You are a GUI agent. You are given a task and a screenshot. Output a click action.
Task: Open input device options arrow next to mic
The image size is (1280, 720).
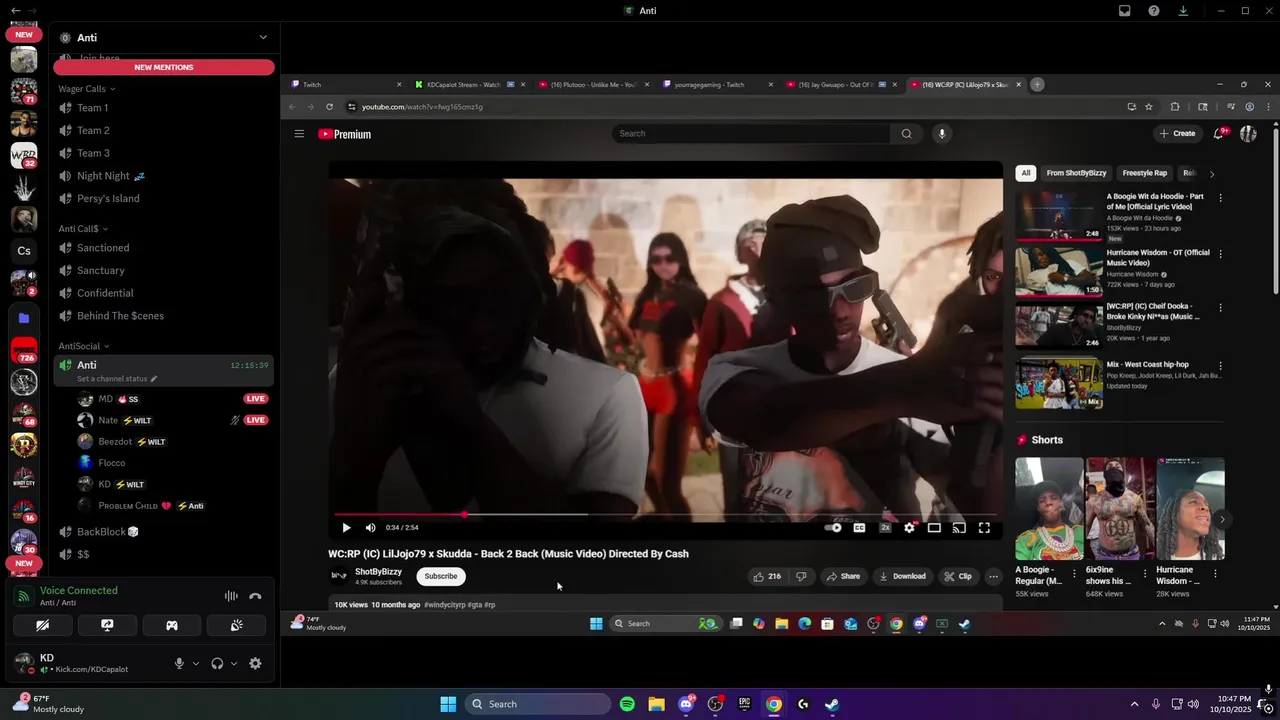click(x=196, y=663)
